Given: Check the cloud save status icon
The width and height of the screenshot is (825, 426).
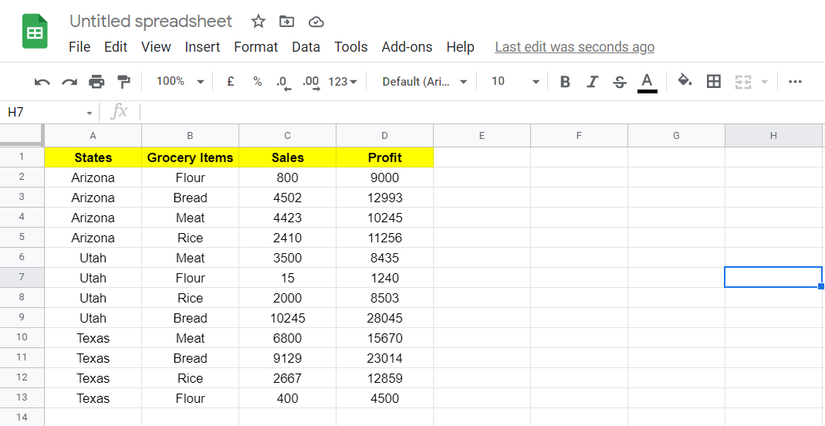Looking at the screenshot, I should pos(316,22).
